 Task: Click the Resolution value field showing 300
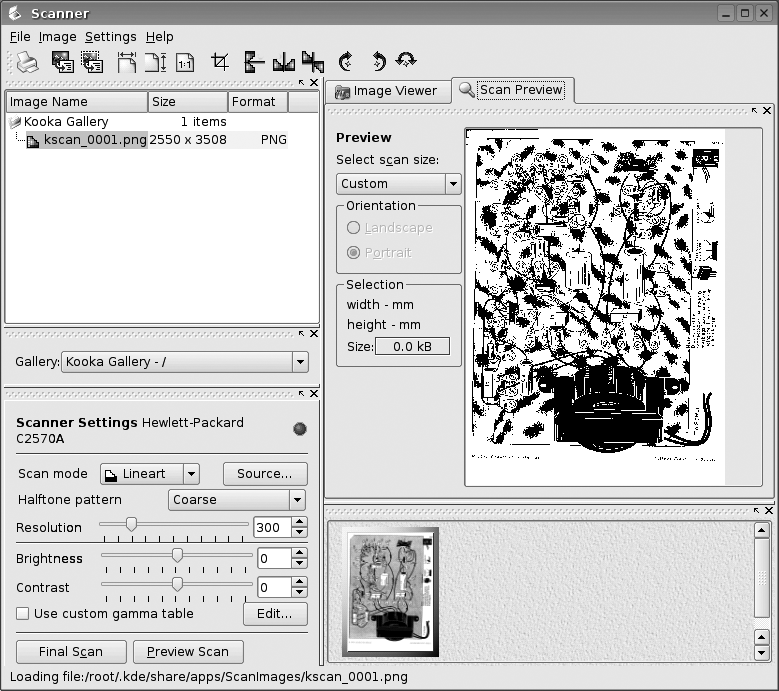point(272,528)
